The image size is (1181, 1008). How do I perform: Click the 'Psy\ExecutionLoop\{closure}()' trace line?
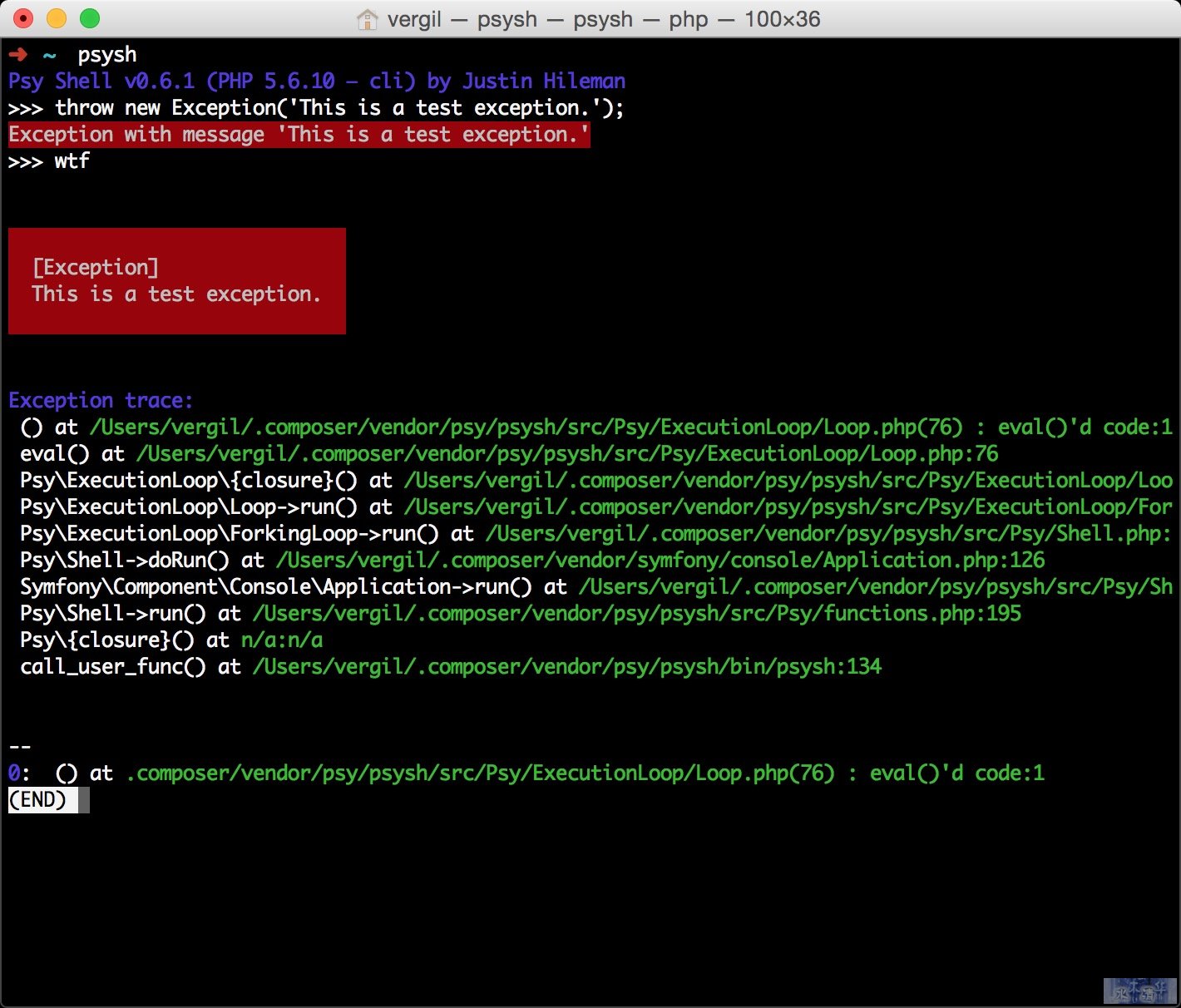[x=596, y=481]
